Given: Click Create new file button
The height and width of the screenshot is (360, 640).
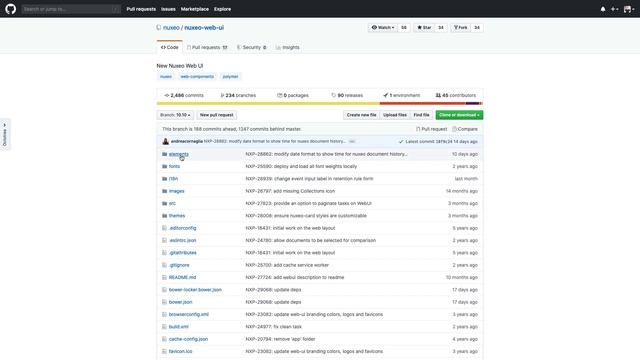Looking at the screenshot, I should [x=361, y=115].
